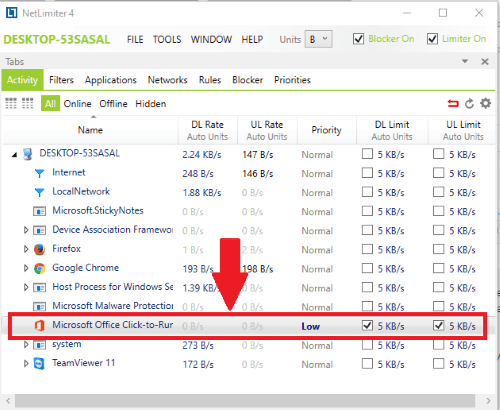Enable UL Limit for Internet row

[439, 173]
